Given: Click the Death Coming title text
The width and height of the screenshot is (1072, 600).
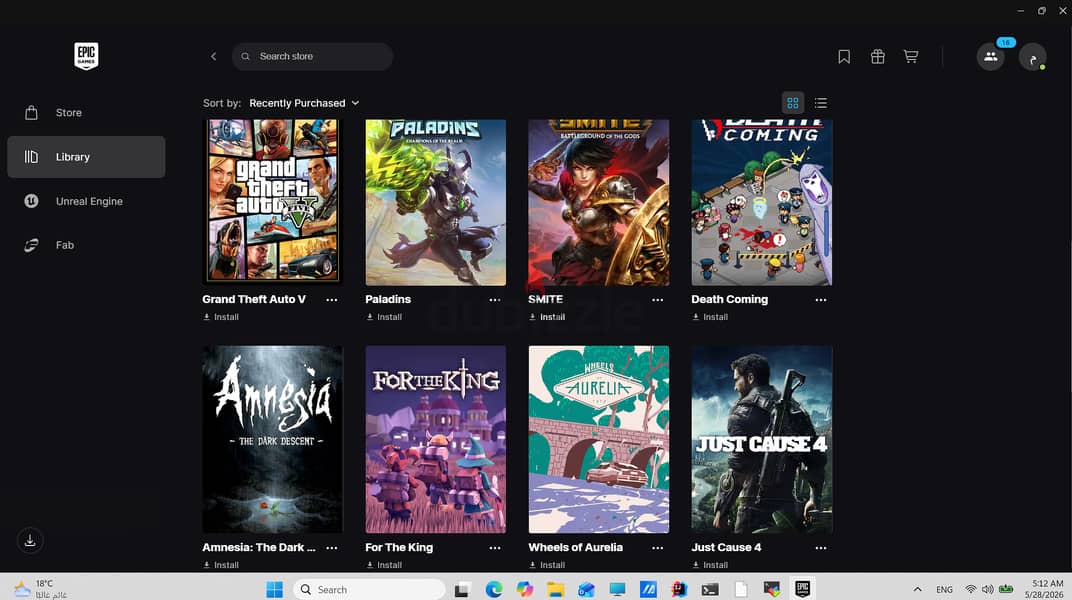Looking at the screenshot, I should coord(729,299).
